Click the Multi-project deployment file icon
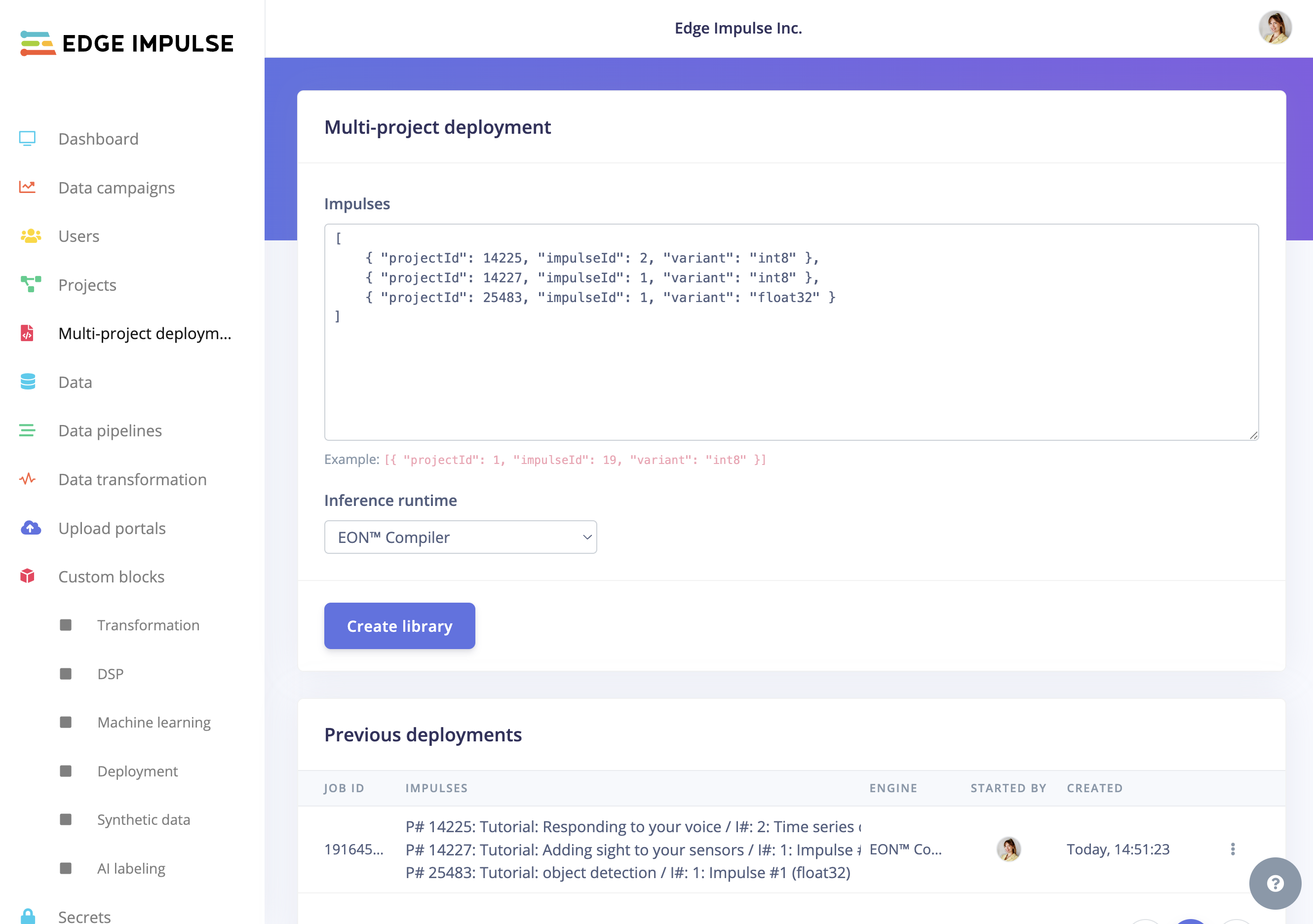Screen dimensions: 1313x924 point(27,333)
